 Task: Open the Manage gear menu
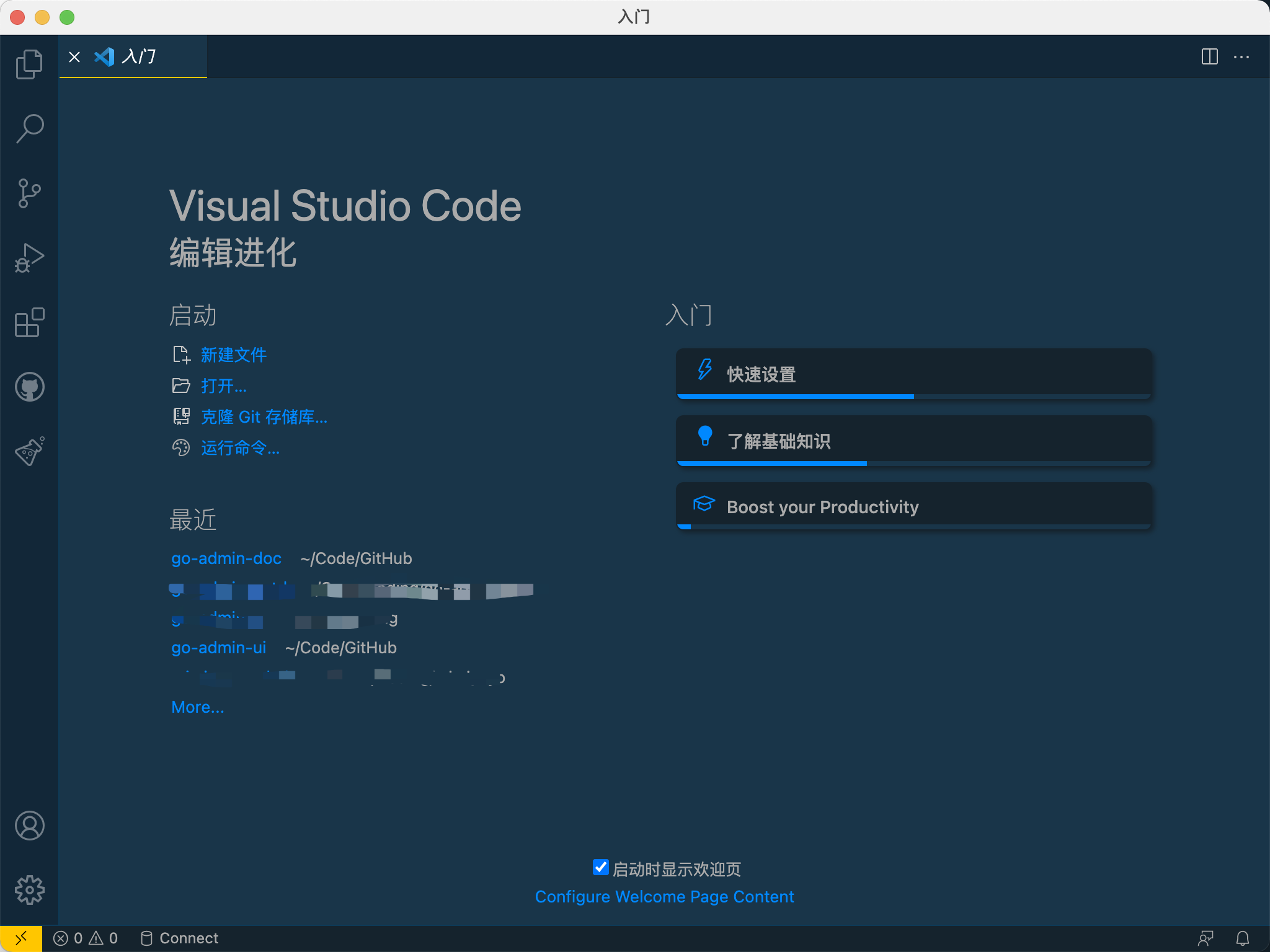point(29,890)
